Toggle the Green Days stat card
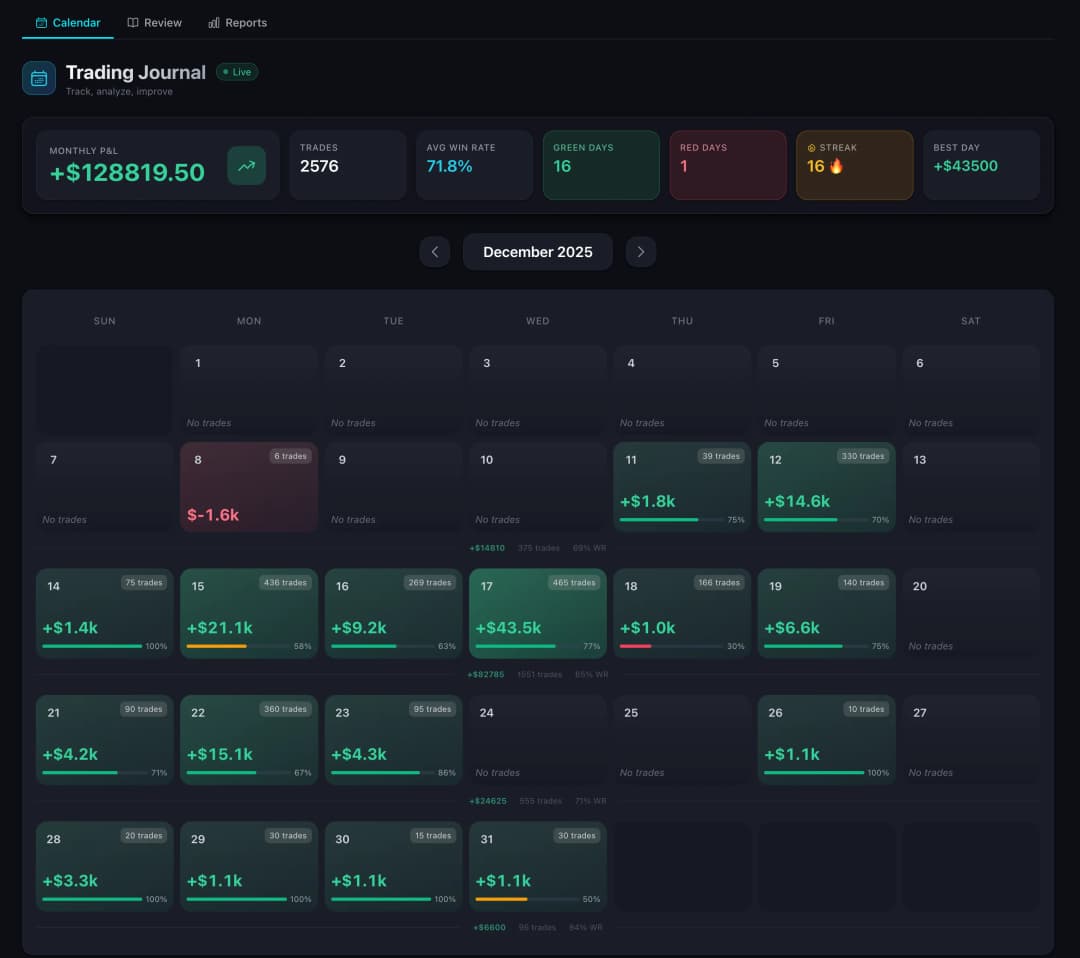1080x958 pixels. coord(601,165)
